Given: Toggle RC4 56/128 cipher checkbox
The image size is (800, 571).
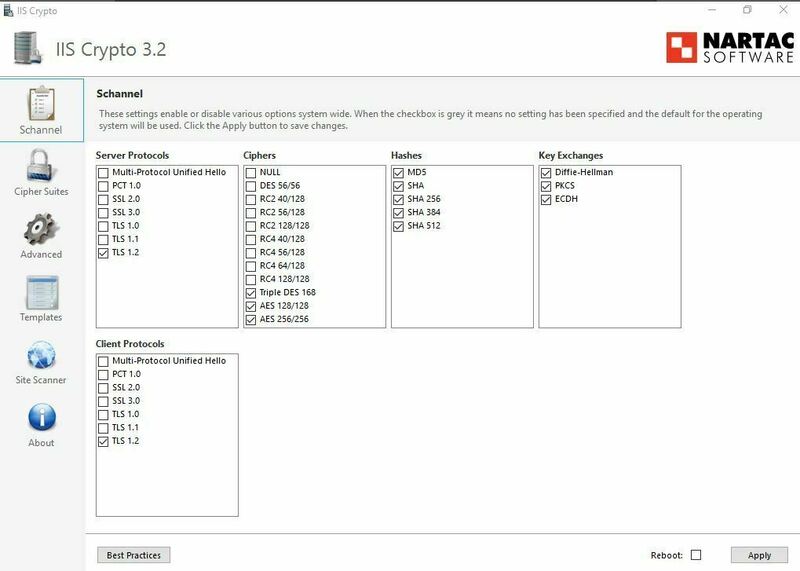Looking at the screenshot, I should (x=251, y=253).
